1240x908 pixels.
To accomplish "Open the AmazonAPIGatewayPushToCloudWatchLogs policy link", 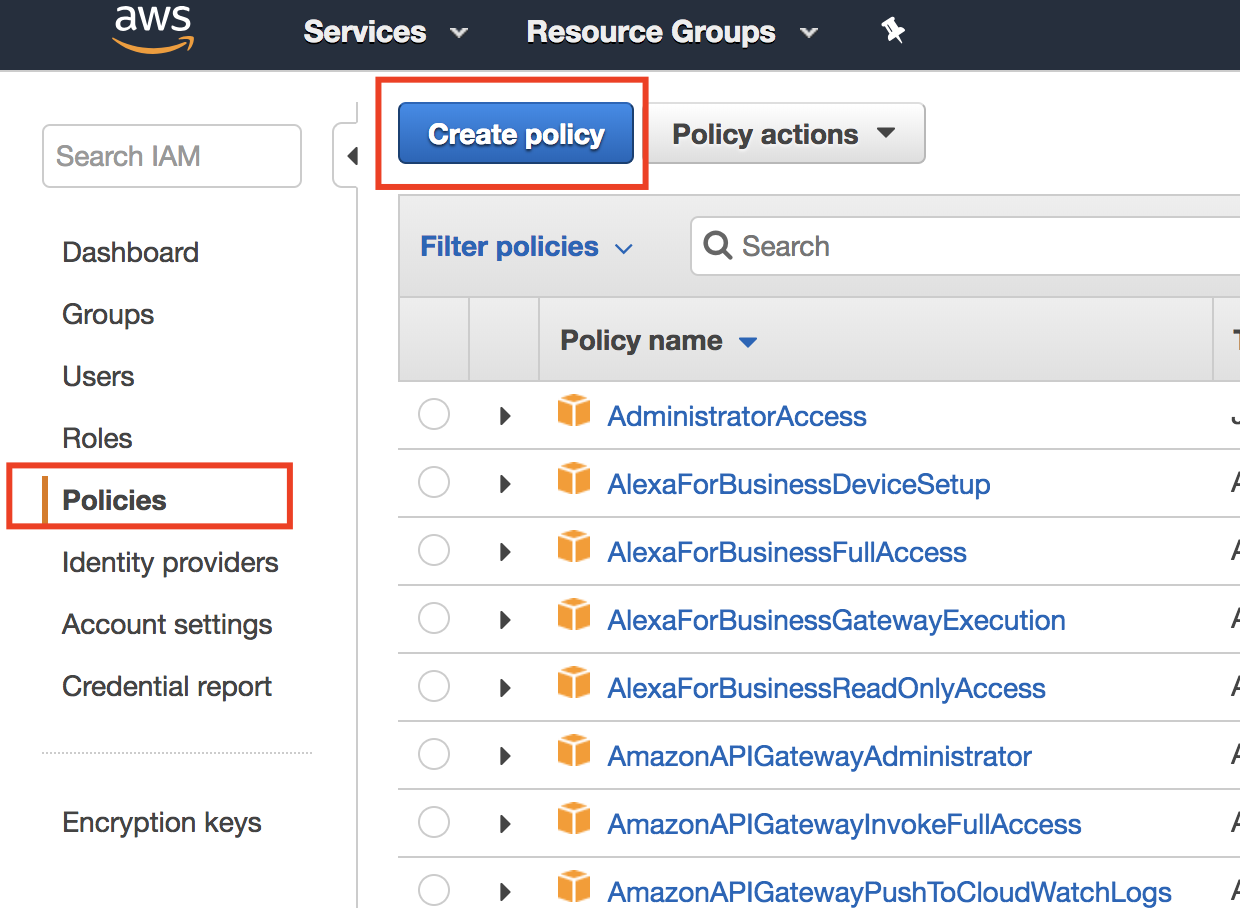I will 889,892.
